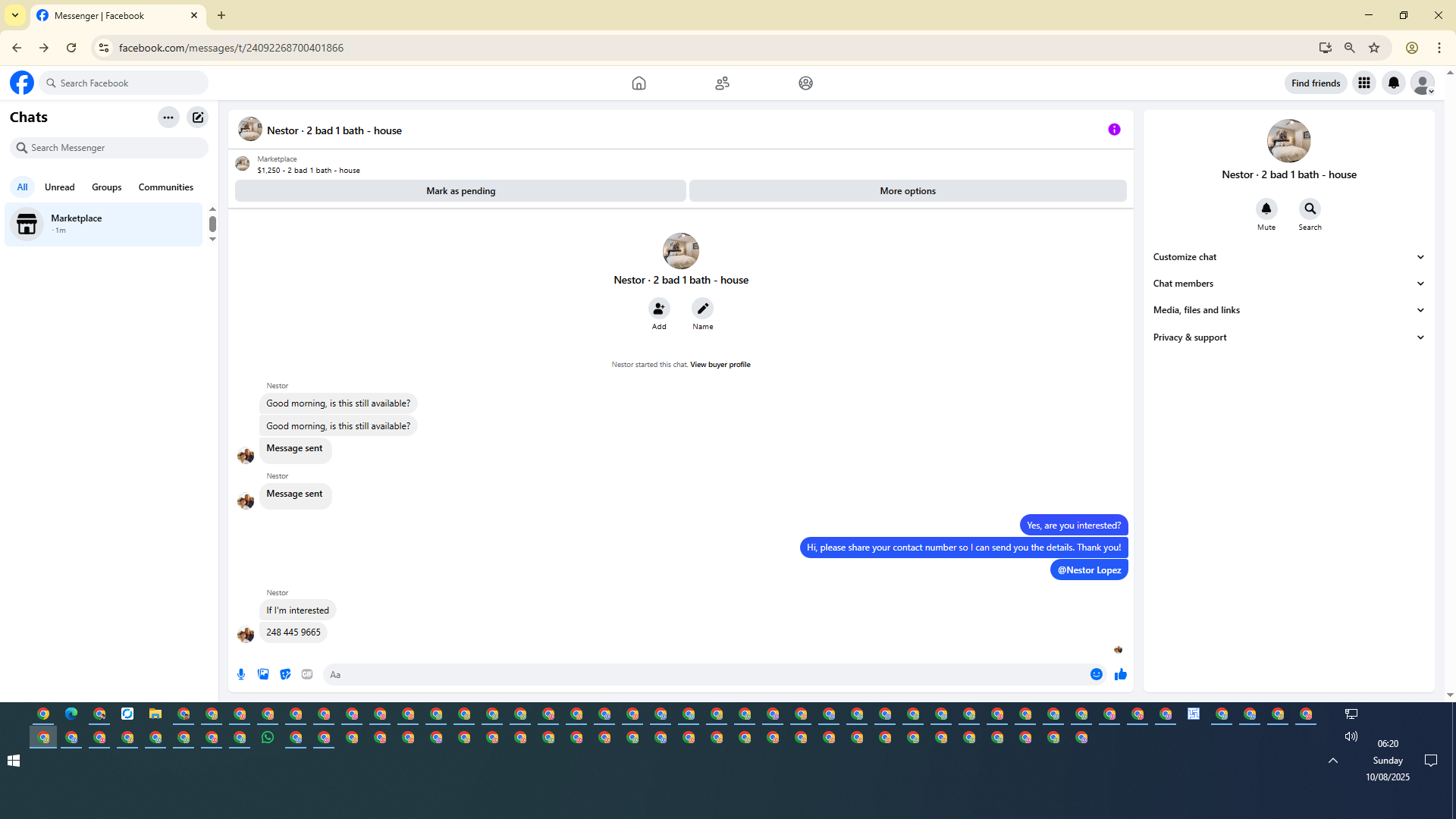Expand the Chat members section
The image size is (1456, 819).
(1288, 284)
